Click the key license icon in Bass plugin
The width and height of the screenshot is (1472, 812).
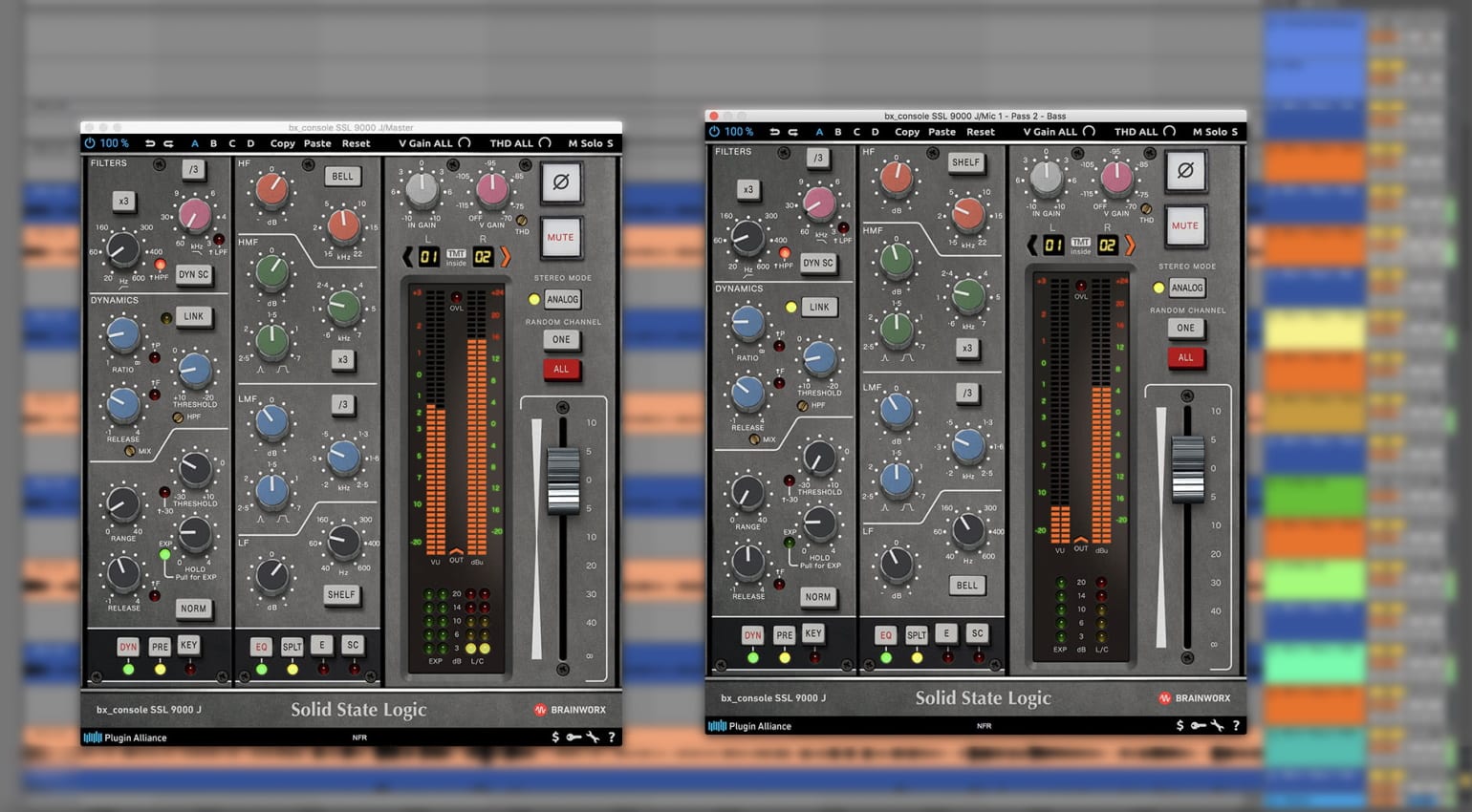point(1198,726)
